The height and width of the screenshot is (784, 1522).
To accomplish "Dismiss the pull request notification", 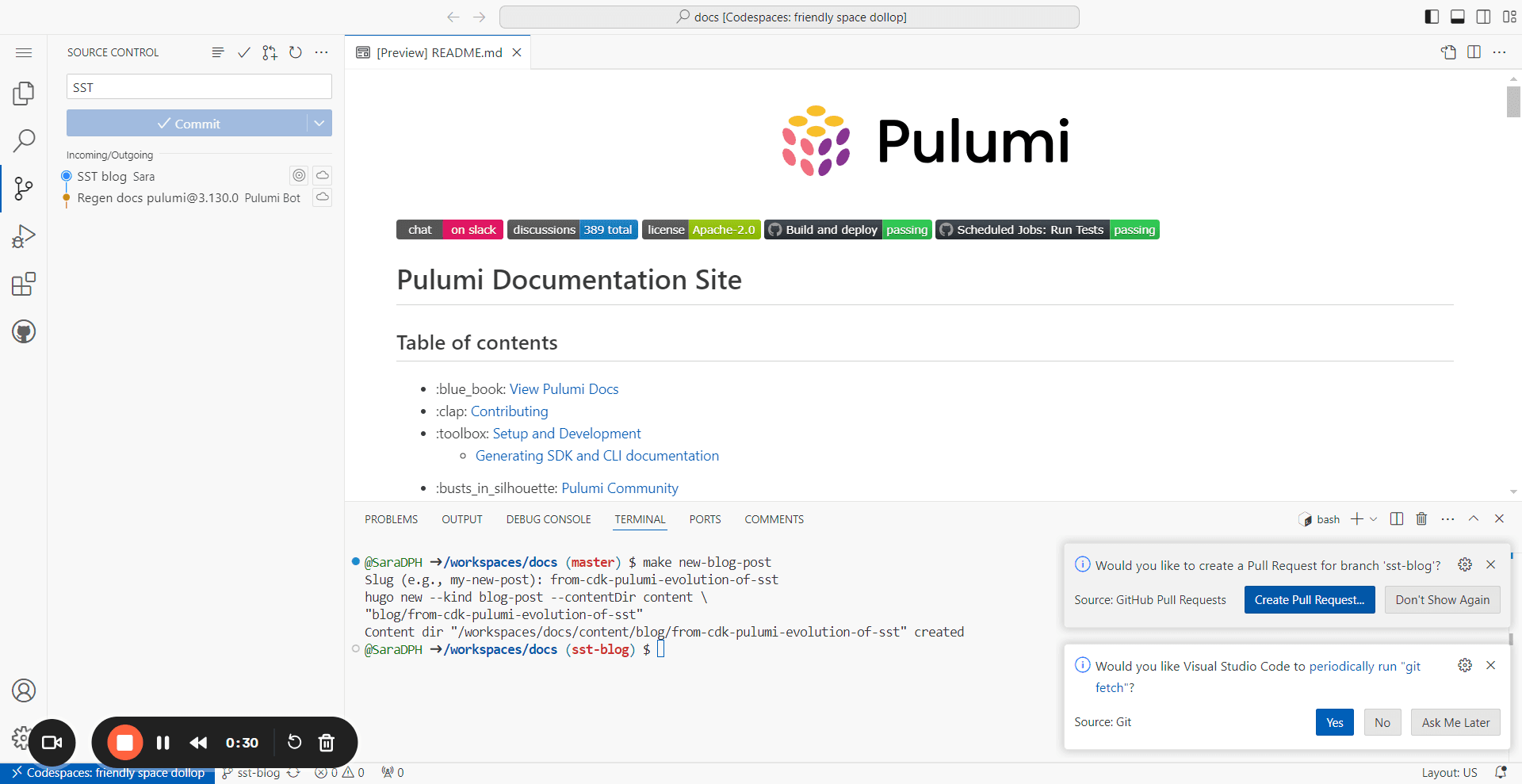I will point(1490,565).
